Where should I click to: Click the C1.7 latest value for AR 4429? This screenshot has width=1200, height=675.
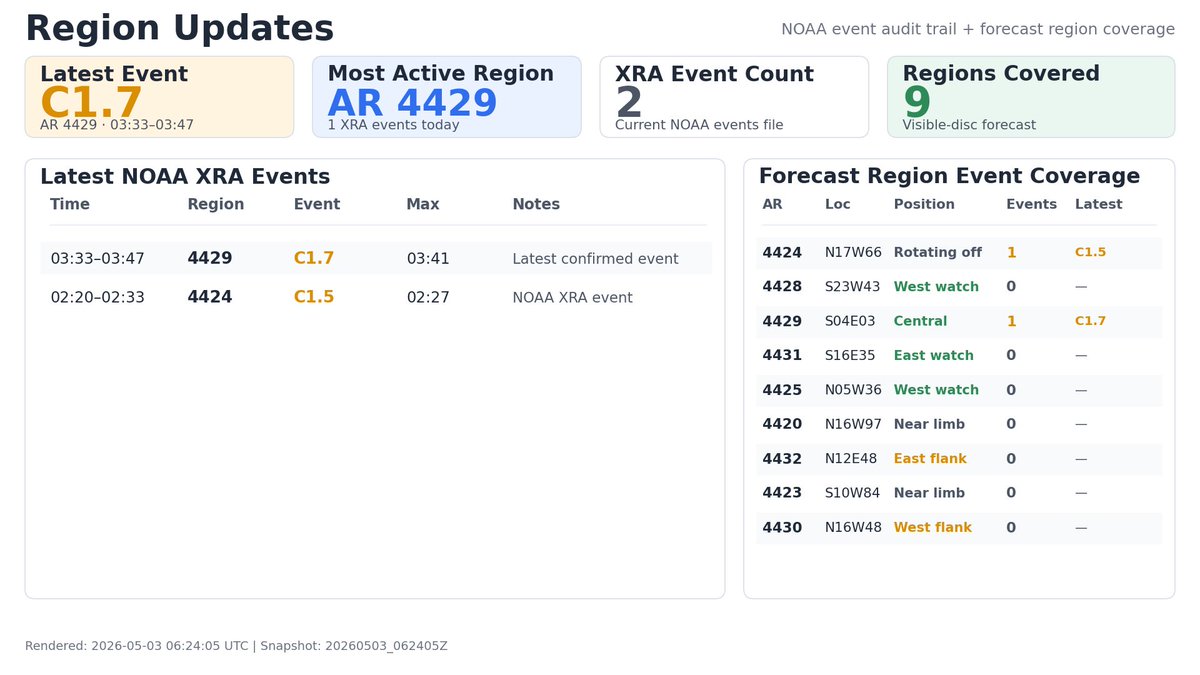click(x=1090, y=321)
